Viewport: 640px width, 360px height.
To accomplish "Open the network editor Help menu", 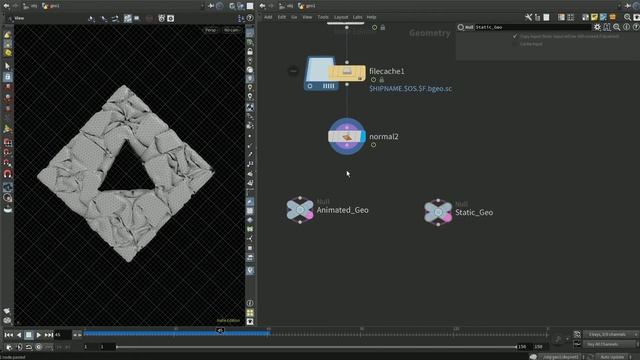I will coord(371,17).
